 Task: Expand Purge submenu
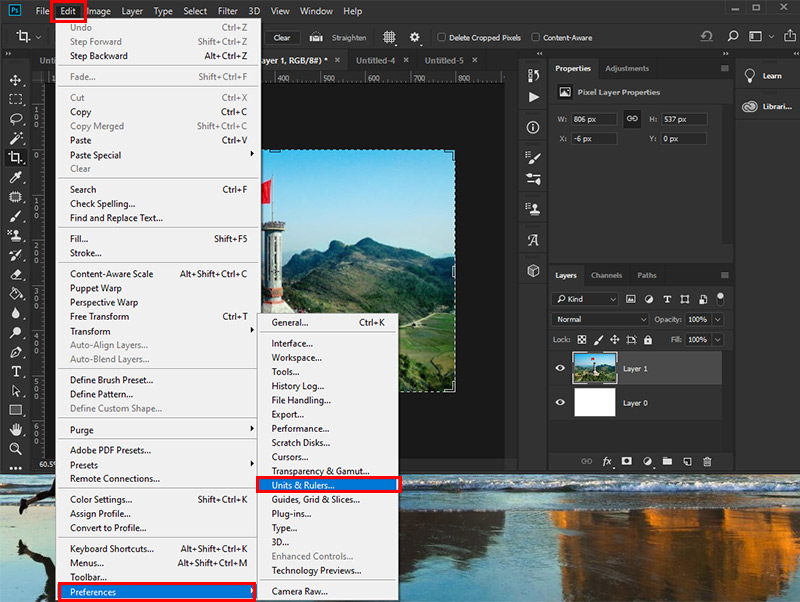click(159, 430)
